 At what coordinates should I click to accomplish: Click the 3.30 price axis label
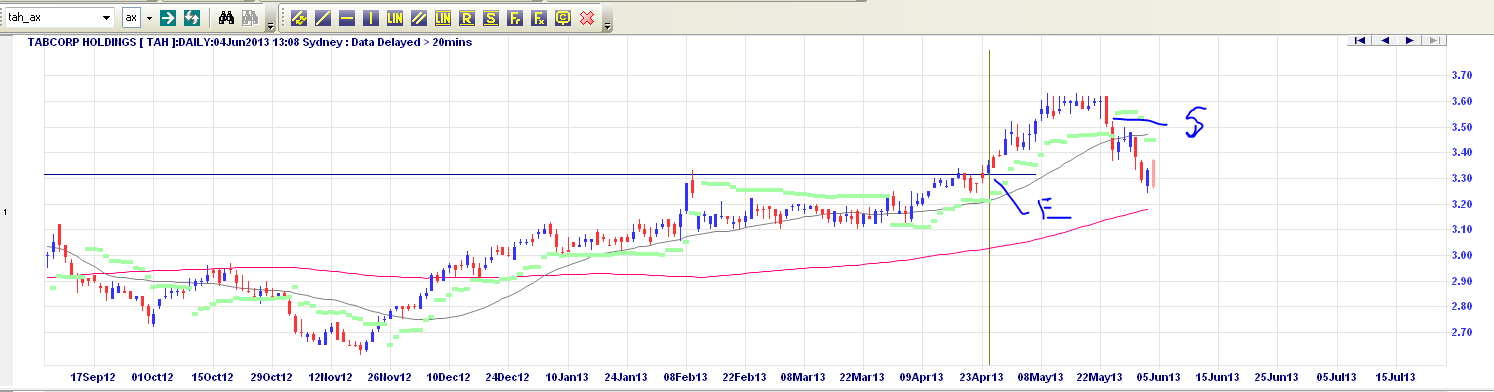pyautogui.click(x=1463, y=178)
